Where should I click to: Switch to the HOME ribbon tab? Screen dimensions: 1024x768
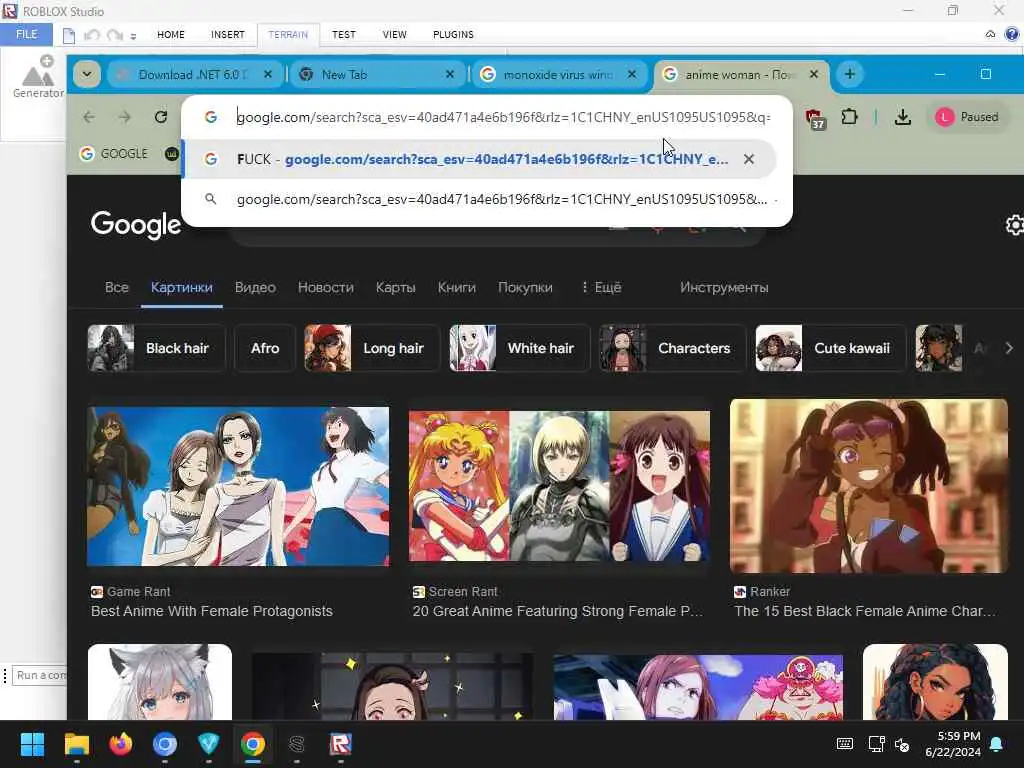coord(170,35)
